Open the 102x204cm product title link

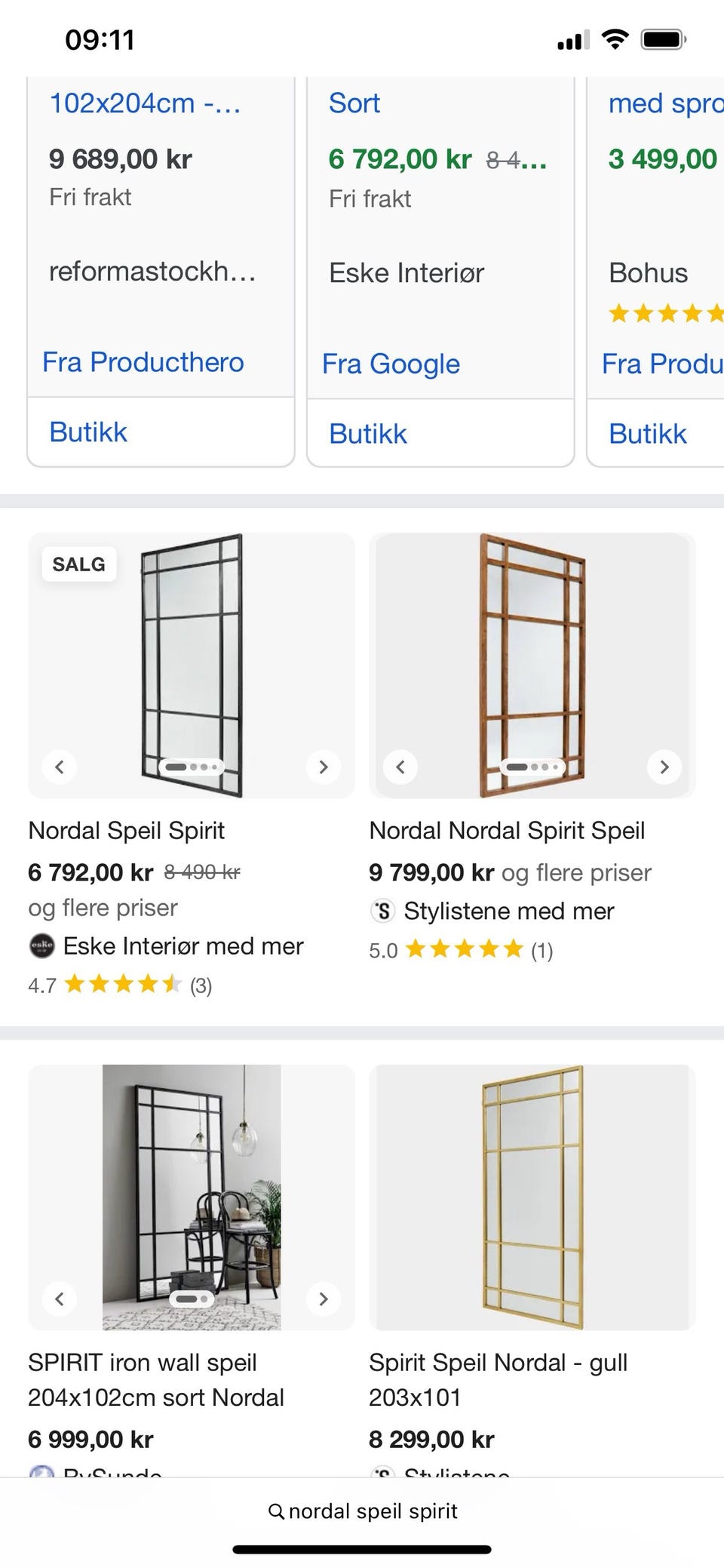(145, 103)
